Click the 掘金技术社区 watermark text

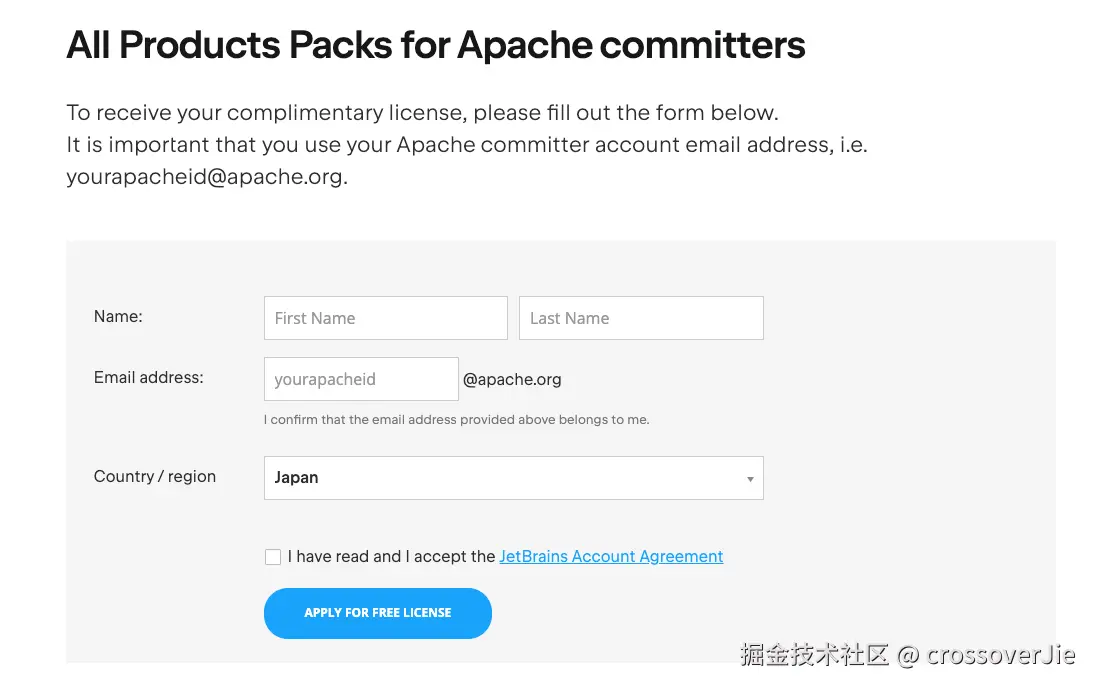pyautogui.click(x=814, y=655)
